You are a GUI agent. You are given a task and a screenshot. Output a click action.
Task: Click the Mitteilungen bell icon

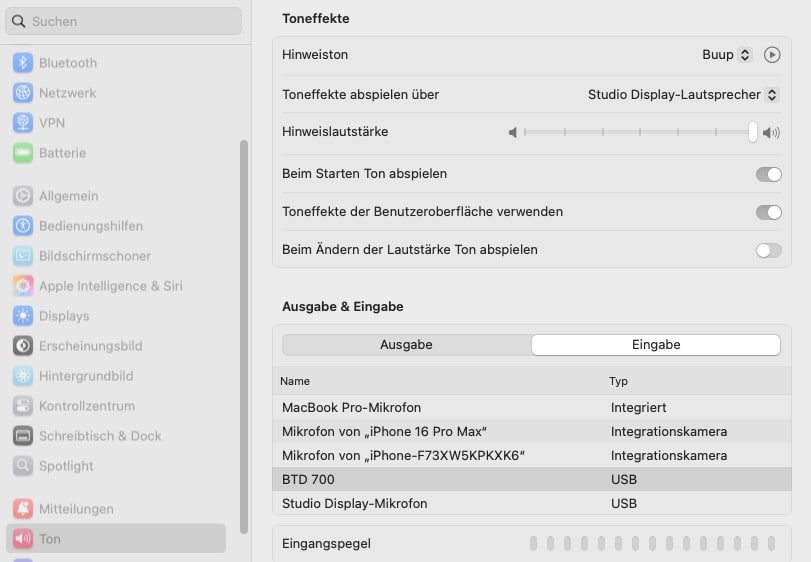point(23,509)
